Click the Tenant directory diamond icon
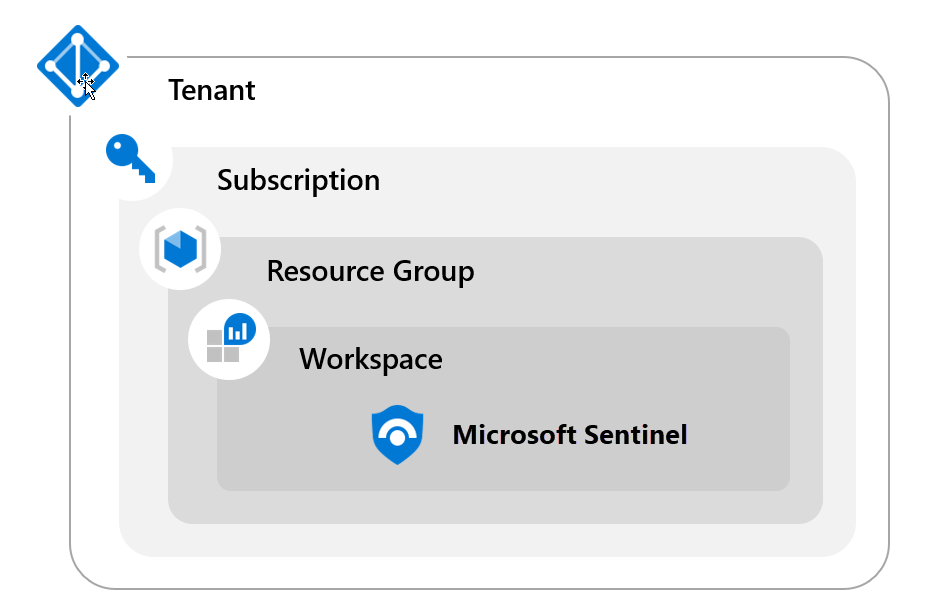939x610 pixels. 78,66
